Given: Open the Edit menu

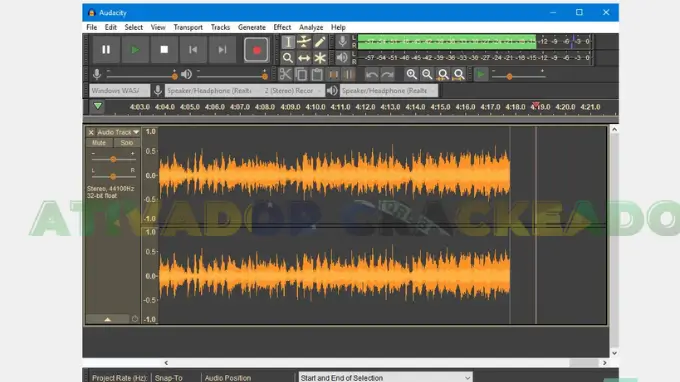Looking at the screenshot, I should (x=111, y=27).
